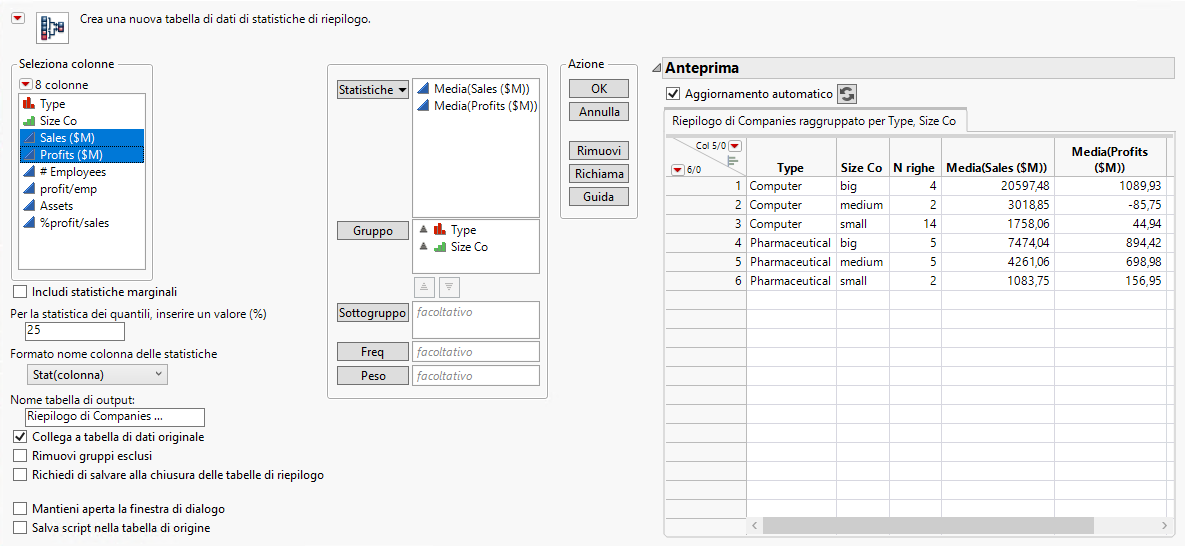Image resolution: width=1185 pixels, height=546 pixels.
Task: Open the rows red triangle menu '6/0'
Action: (x=679, y=170)
